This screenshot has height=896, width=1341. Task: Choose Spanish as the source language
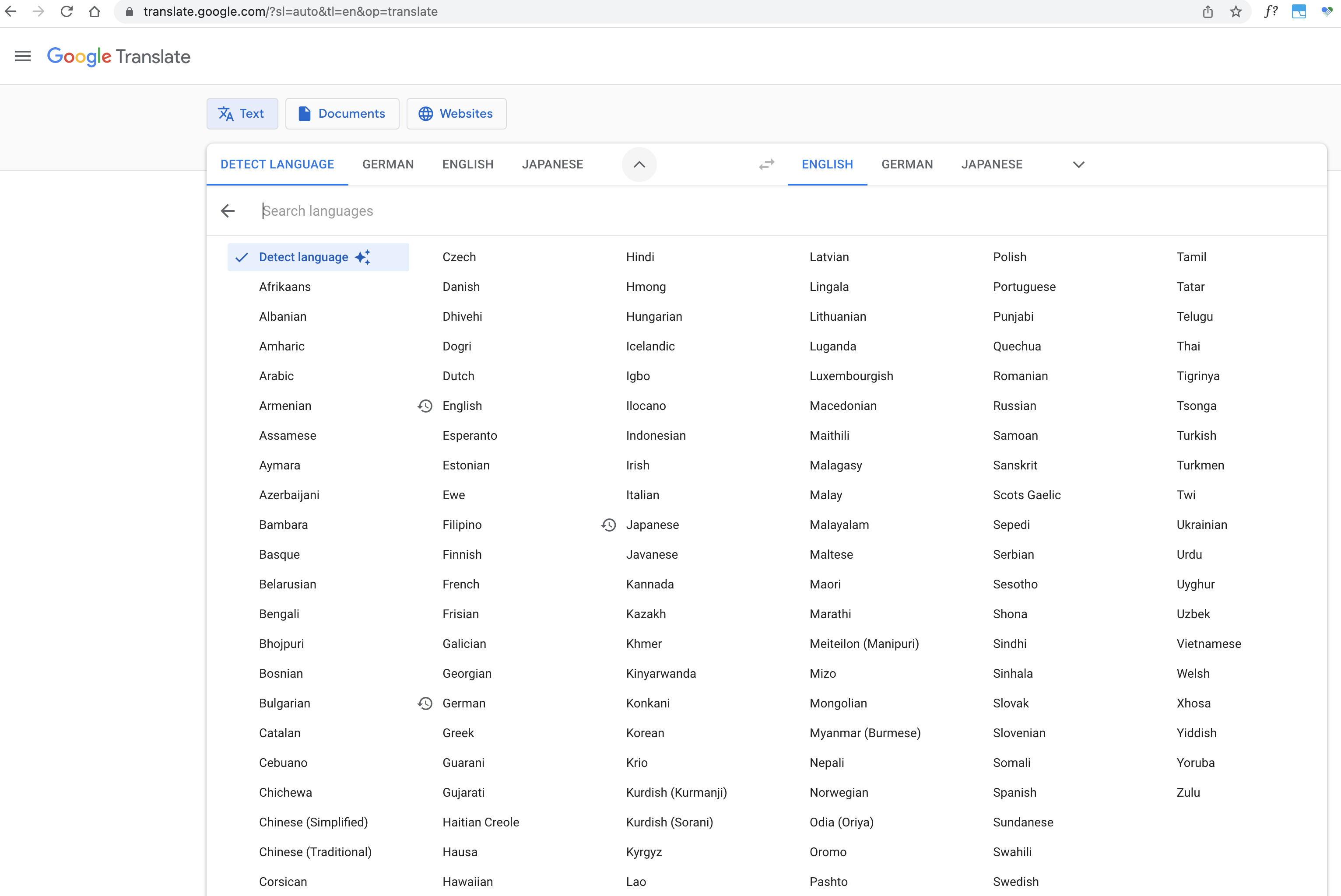pyautogui.click(x=1015, y=793)
